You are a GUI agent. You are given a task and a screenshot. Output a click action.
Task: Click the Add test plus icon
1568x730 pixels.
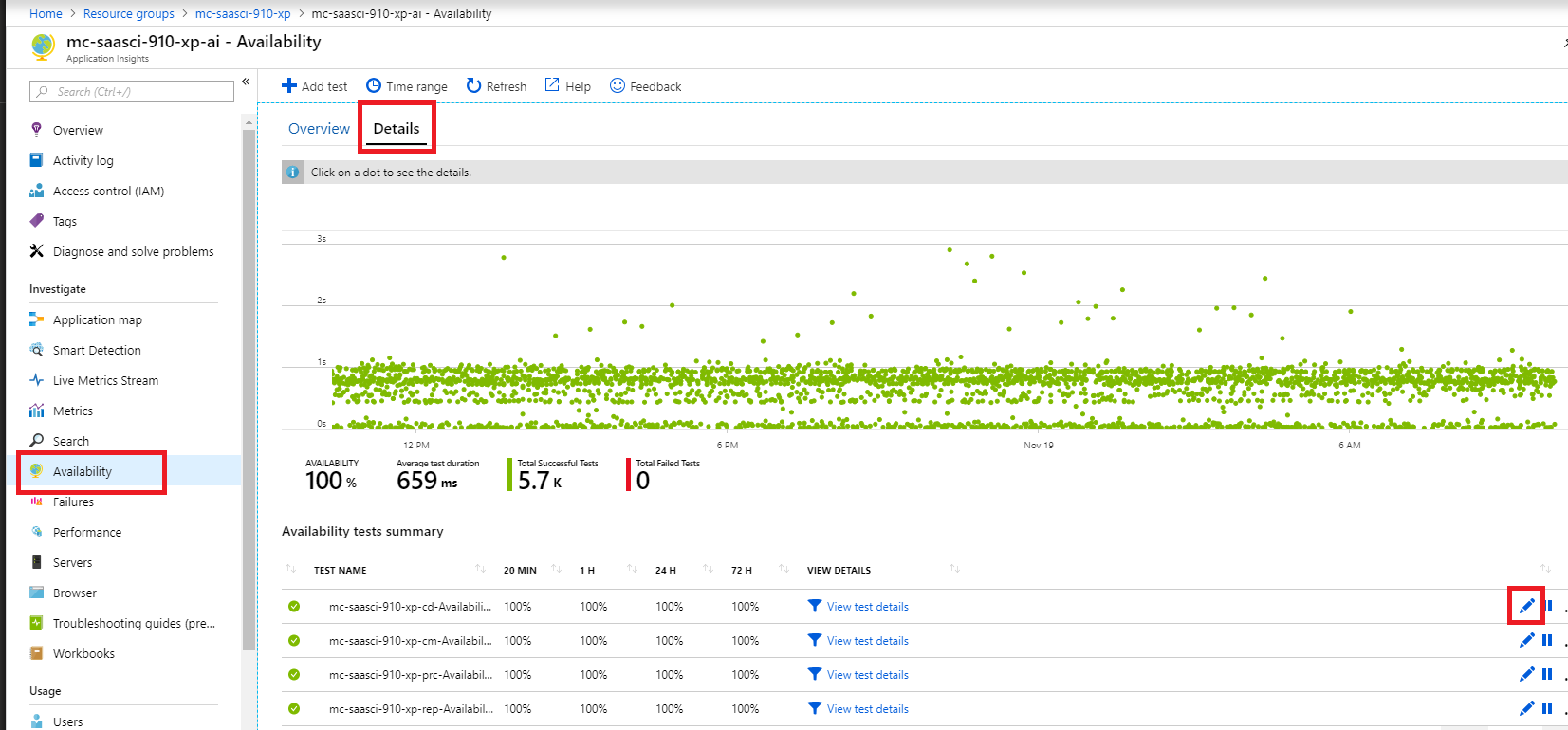[x=289, y=86]
